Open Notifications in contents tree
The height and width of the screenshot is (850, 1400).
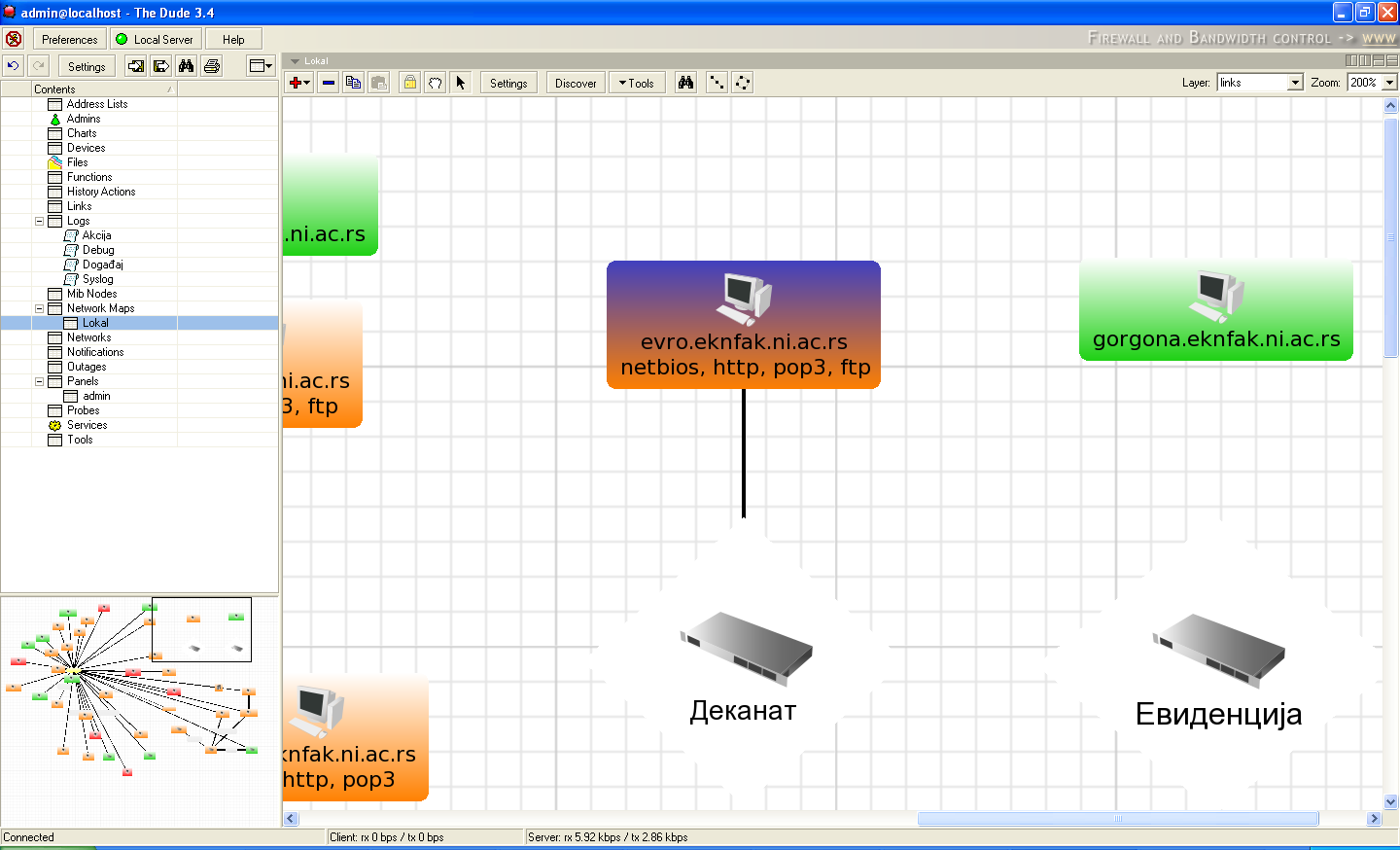click(x=95, y=352)
